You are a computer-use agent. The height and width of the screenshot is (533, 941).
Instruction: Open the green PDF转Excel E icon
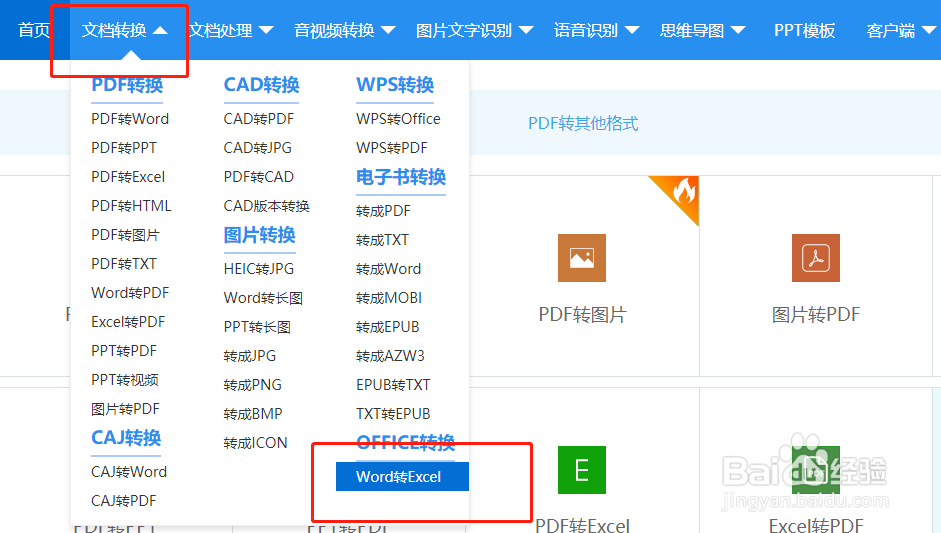pyautogui.click(x=582, y=469)
